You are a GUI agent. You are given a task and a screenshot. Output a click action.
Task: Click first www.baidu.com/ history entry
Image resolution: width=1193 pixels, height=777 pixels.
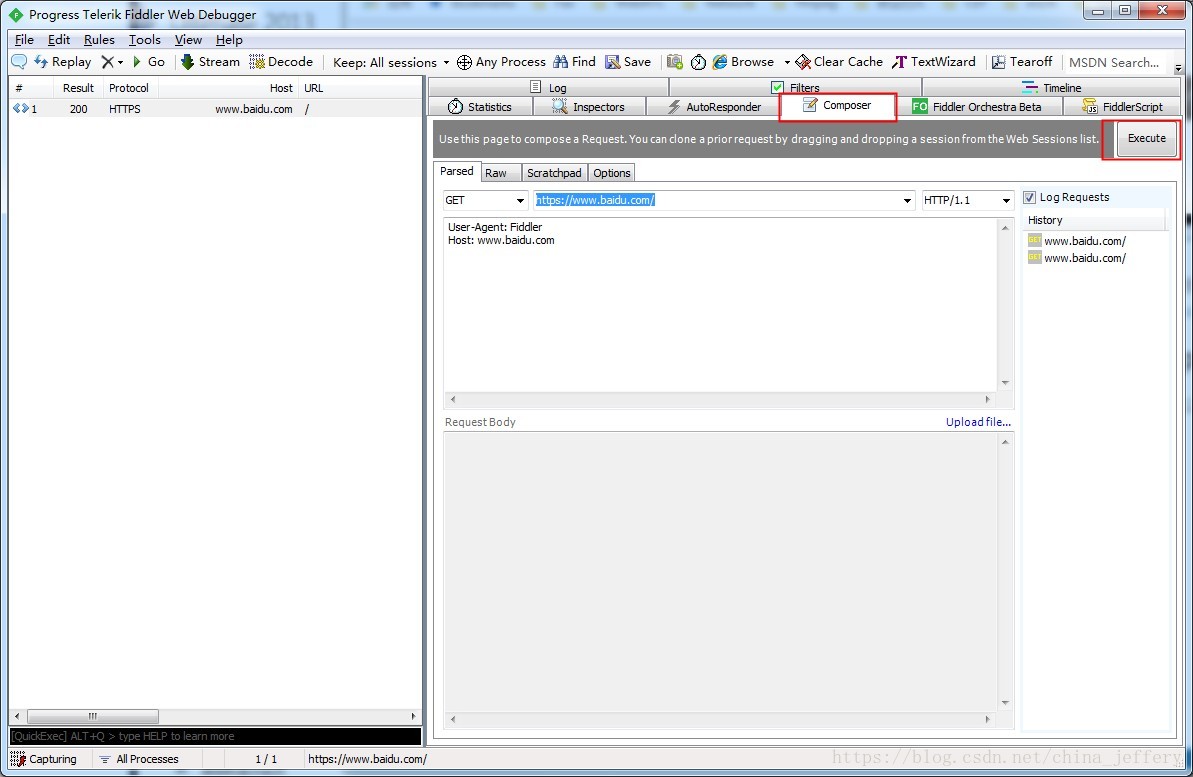1077,240
